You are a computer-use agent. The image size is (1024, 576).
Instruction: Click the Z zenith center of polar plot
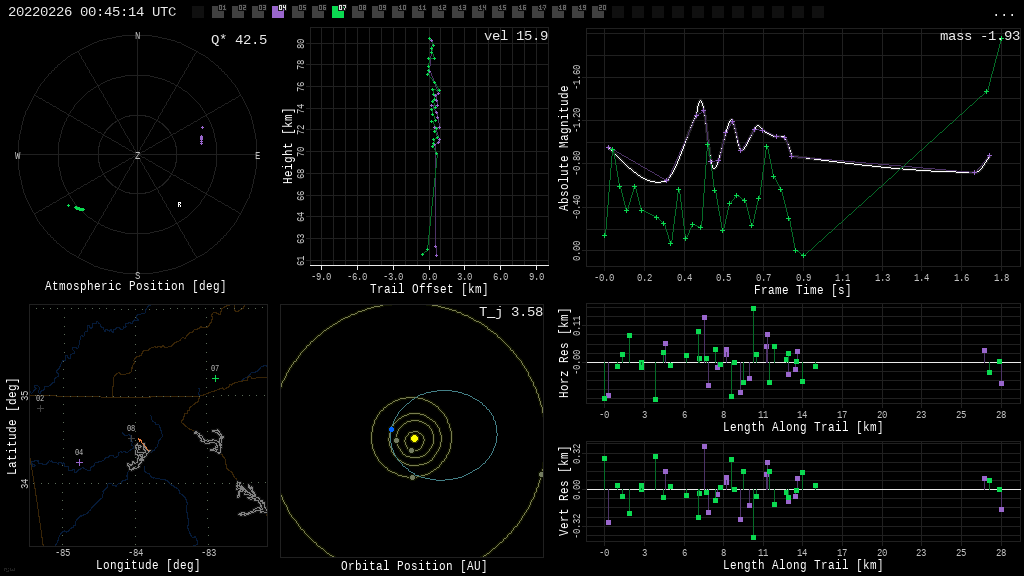pyautogui.click(x=138, y=156)
